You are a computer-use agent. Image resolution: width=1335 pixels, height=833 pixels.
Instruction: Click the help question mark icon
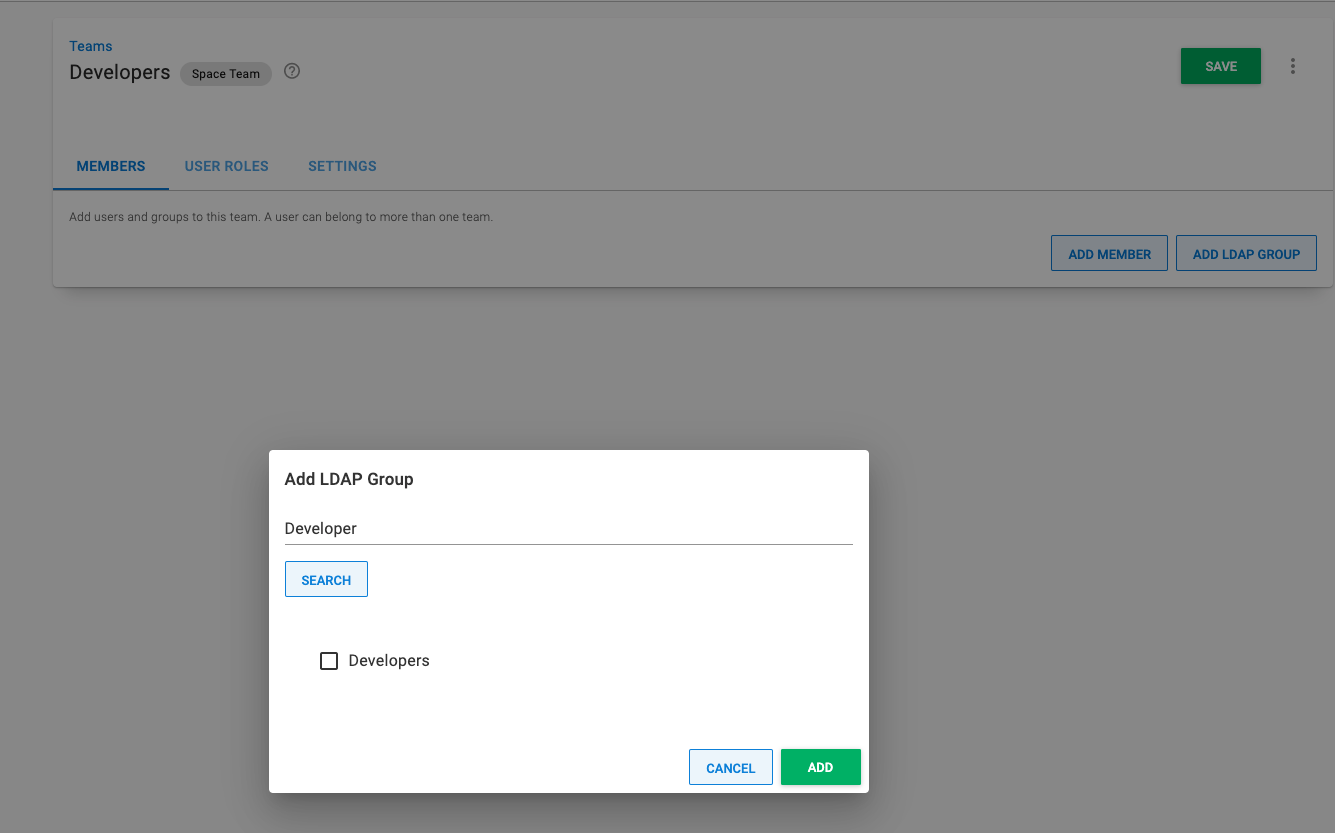click(291, 71)
